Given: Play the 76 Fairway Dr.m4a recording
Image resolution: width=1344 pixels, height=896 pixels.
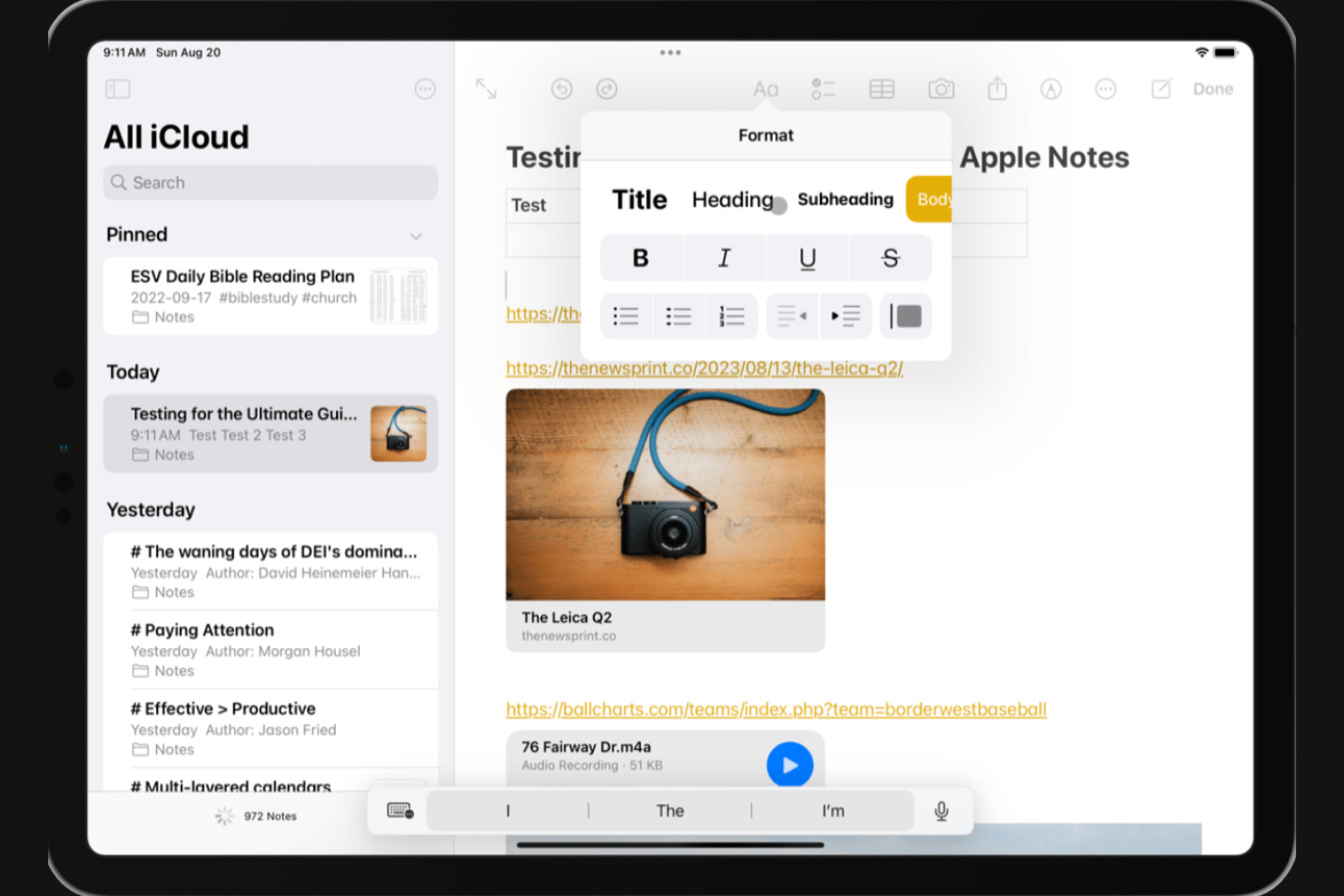Looking at the screenshot, I should coord(790,765).
